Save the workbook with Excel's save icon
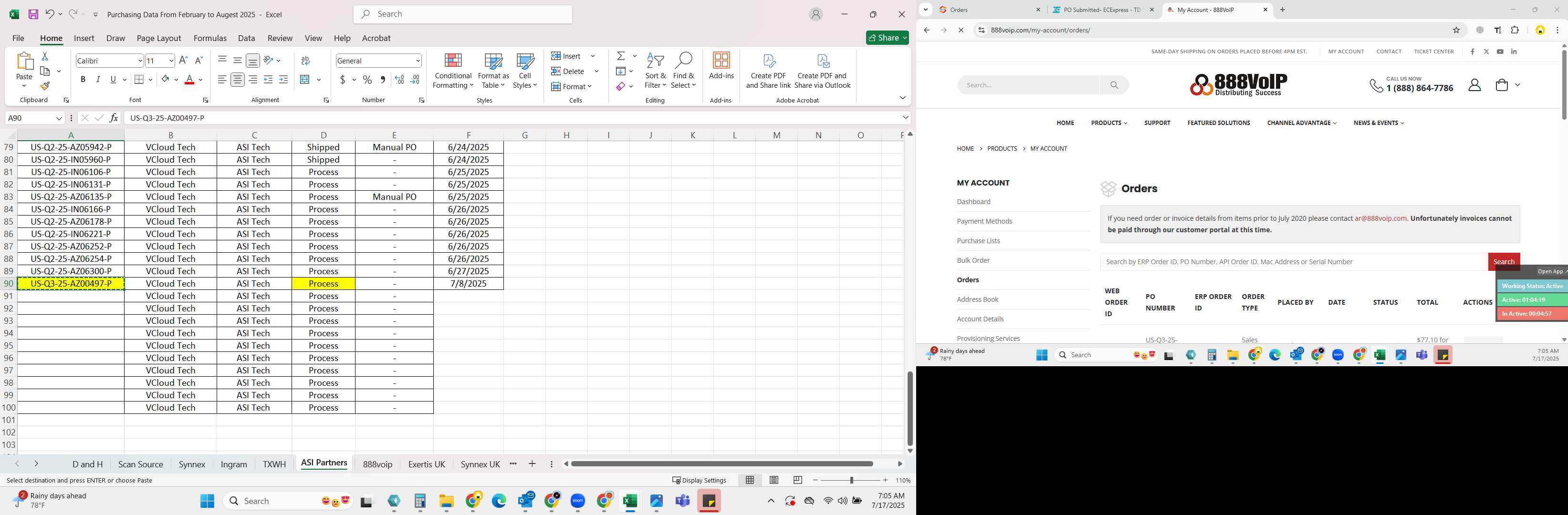1568x515 pixels. pyautogui.click(x=33, y=14)
